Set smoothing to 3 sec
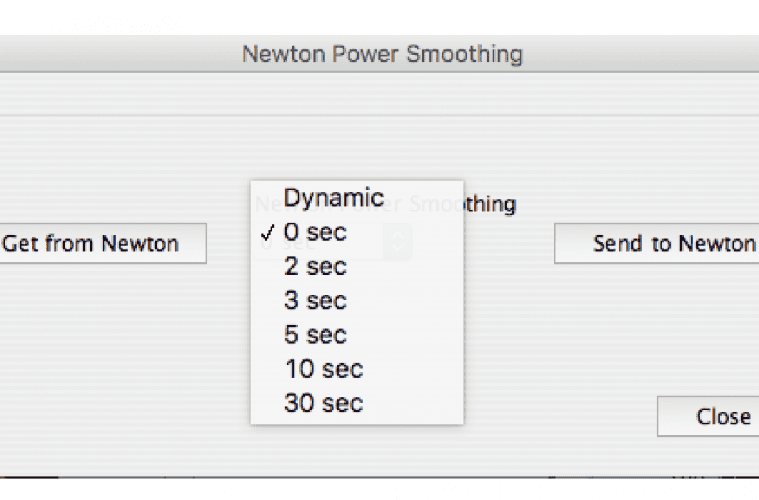The width and height of the screenshot is (759, 500). (x=315, y=301)
